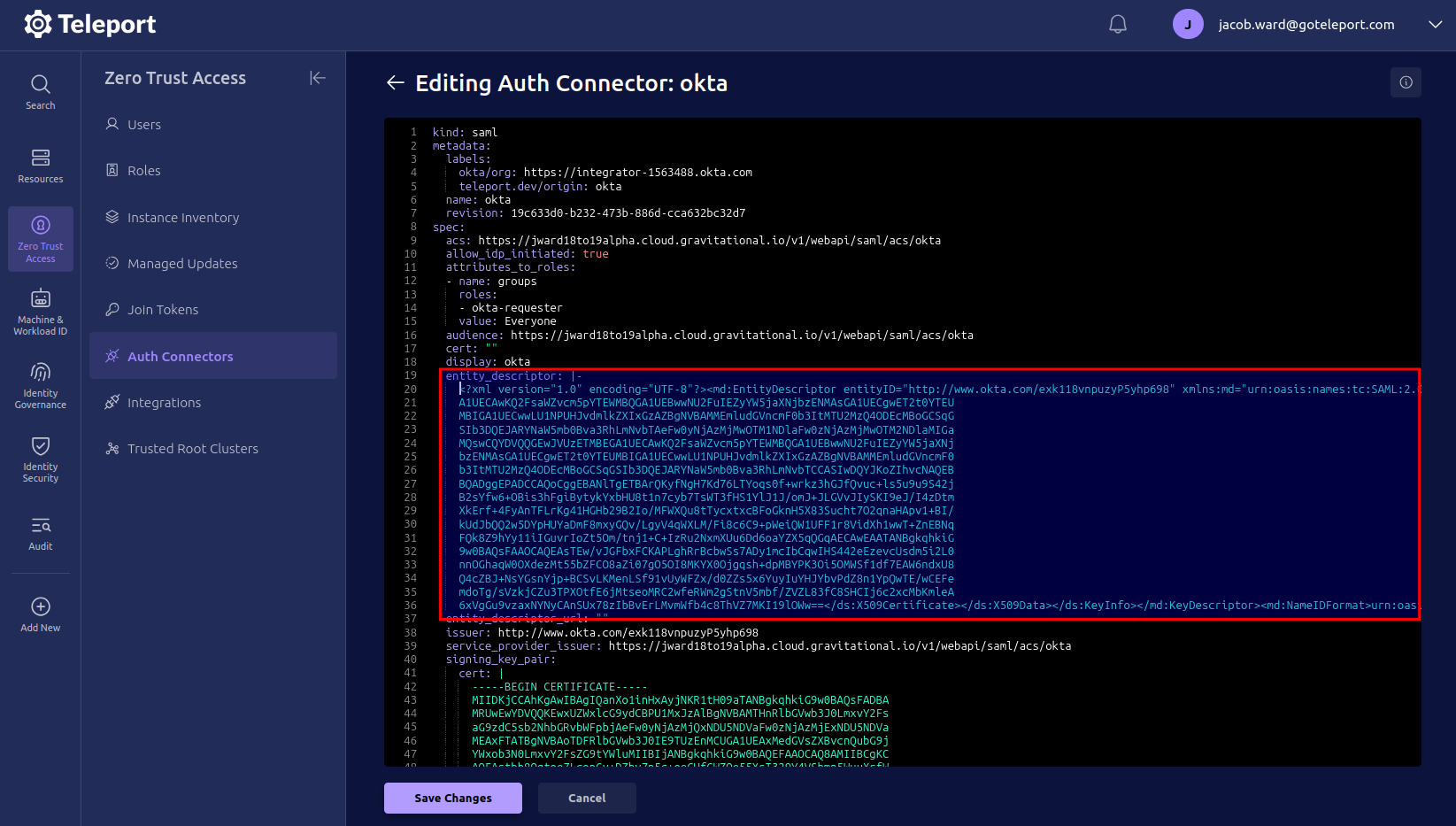
Task: Cancel editing the okta connector
Action: 587,798
